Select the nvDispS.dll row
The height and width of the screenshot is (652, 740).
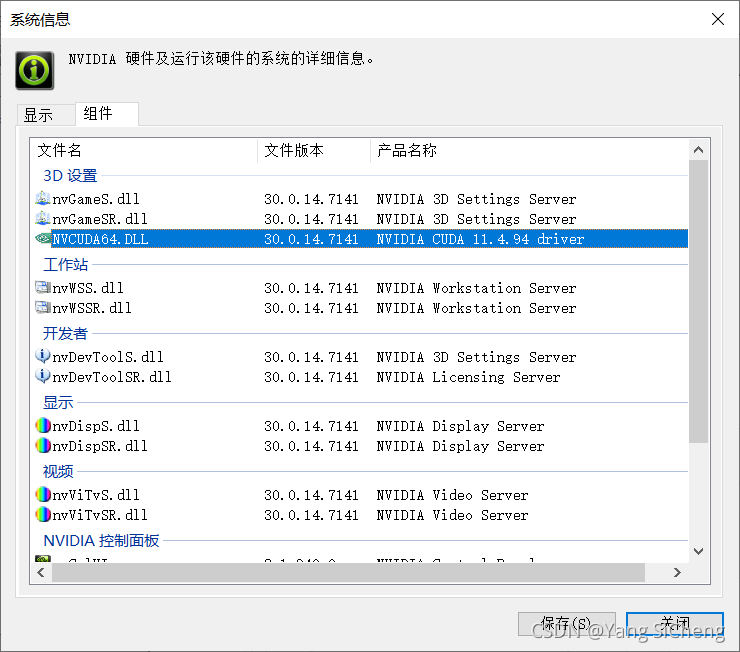pos(361,426)
